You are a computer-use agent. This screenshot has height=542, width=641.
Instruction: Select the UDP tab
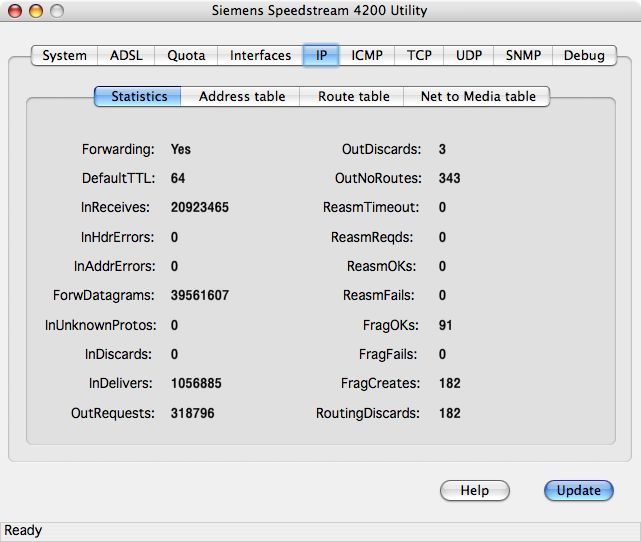(469, 55)
